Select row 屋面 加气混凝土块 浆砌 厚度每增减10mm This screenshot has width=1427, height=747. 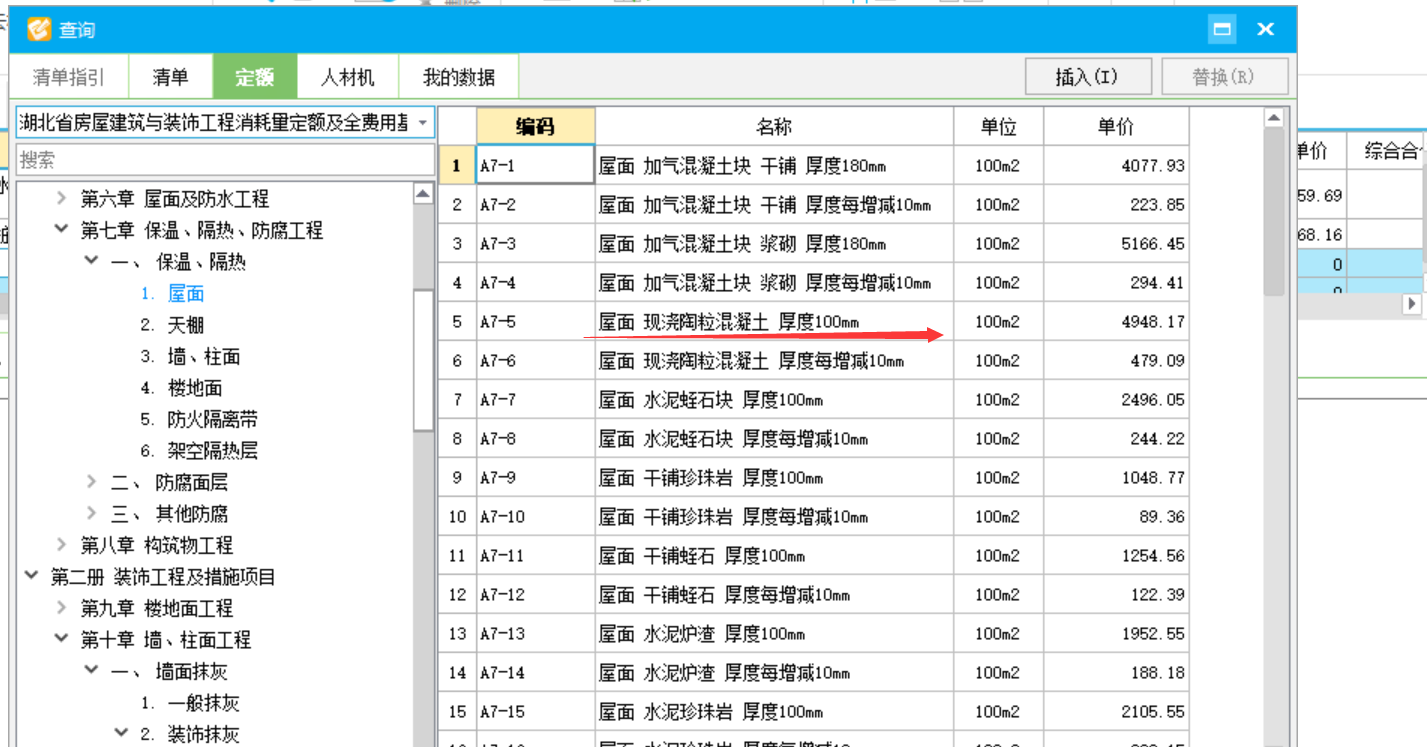coord(774,283)
